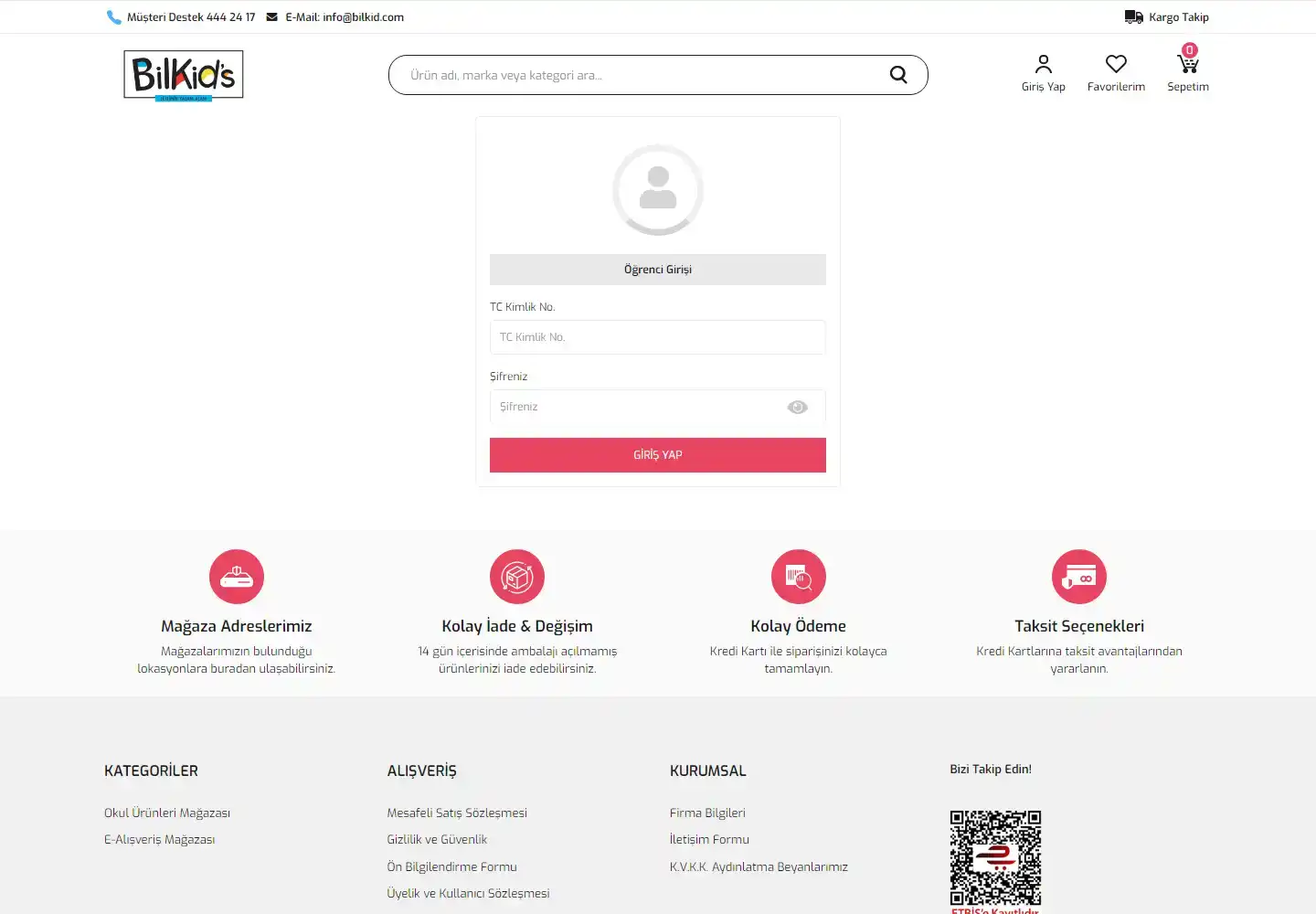Click the phone icon for Müşteri Destek

coord(113,16)
